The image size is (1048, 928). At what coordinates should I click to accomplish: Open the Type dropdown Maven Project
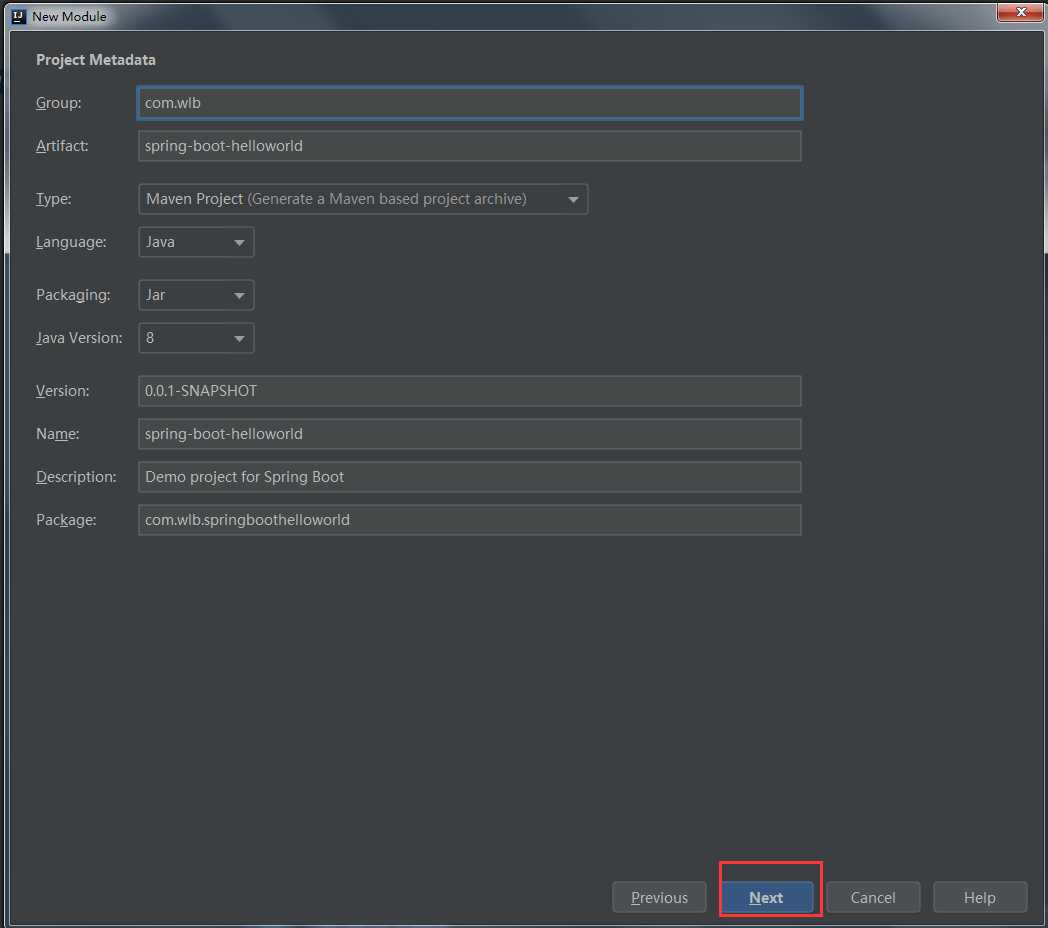point(363,199)
